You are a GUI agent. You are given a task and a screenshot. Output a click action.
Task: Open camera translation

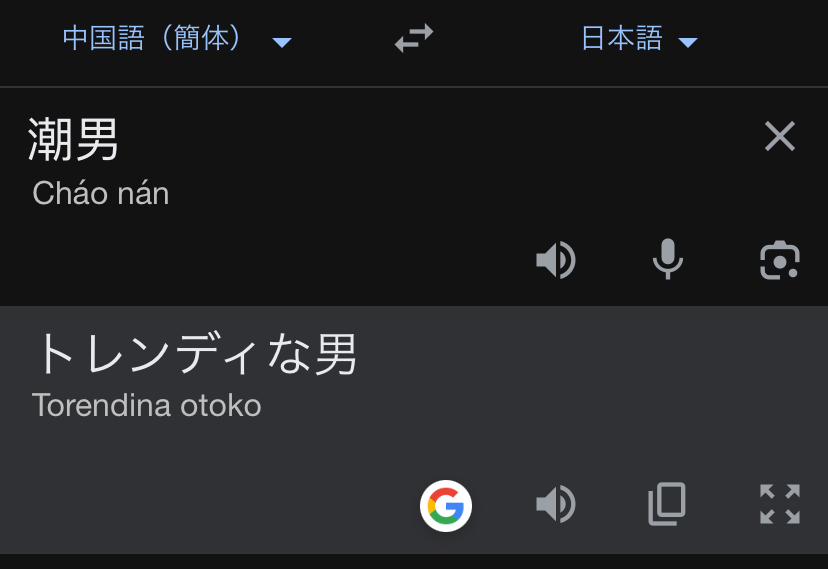tap(779, 260)
